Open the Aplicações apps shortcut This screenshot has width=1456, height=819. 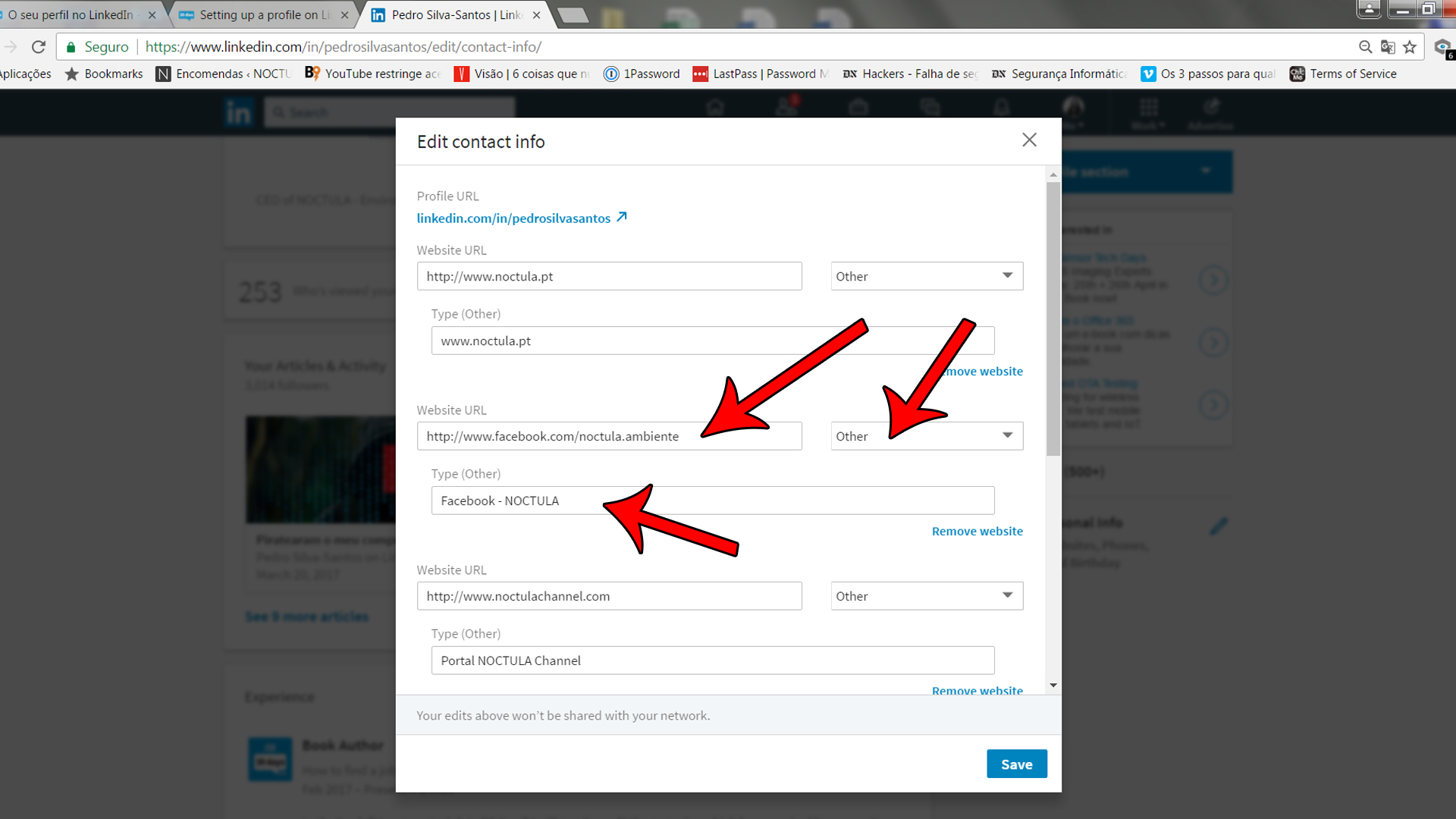(25, 74)
